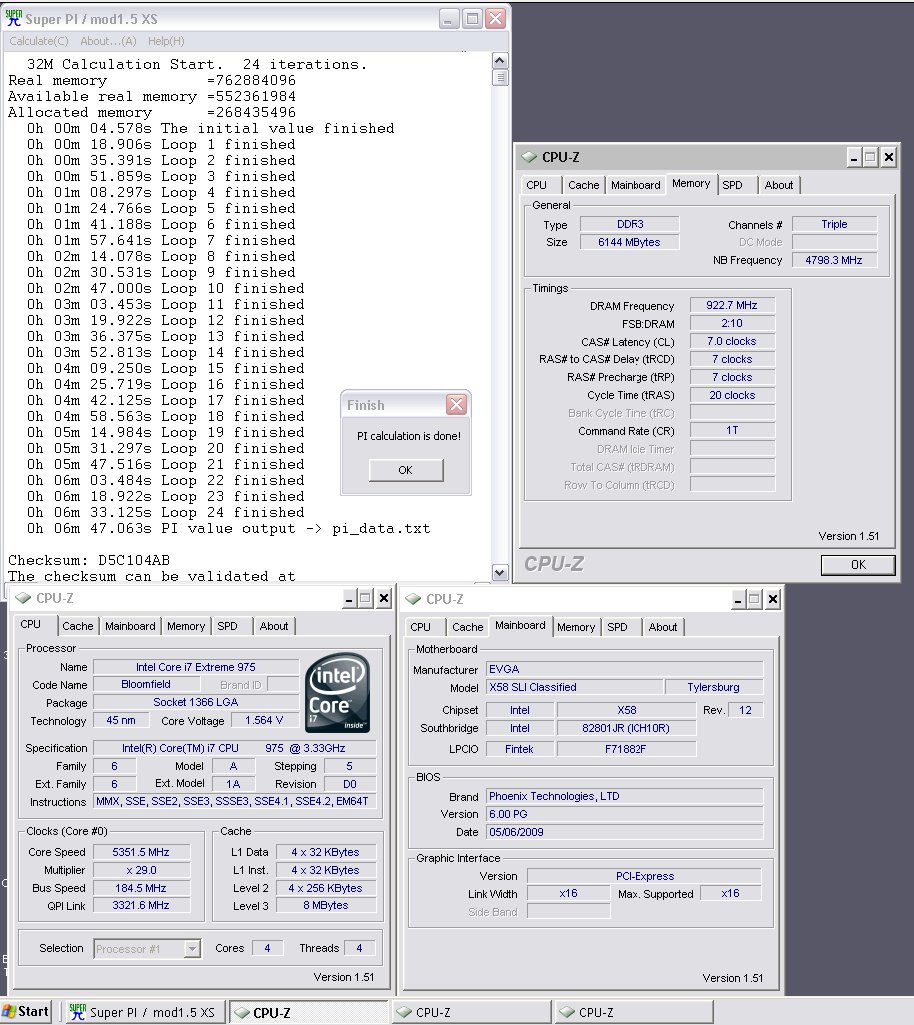Click the NB Frequency 4798.3 MHz value
This screenshot has height=1025, width=914.
pos(834,260)
